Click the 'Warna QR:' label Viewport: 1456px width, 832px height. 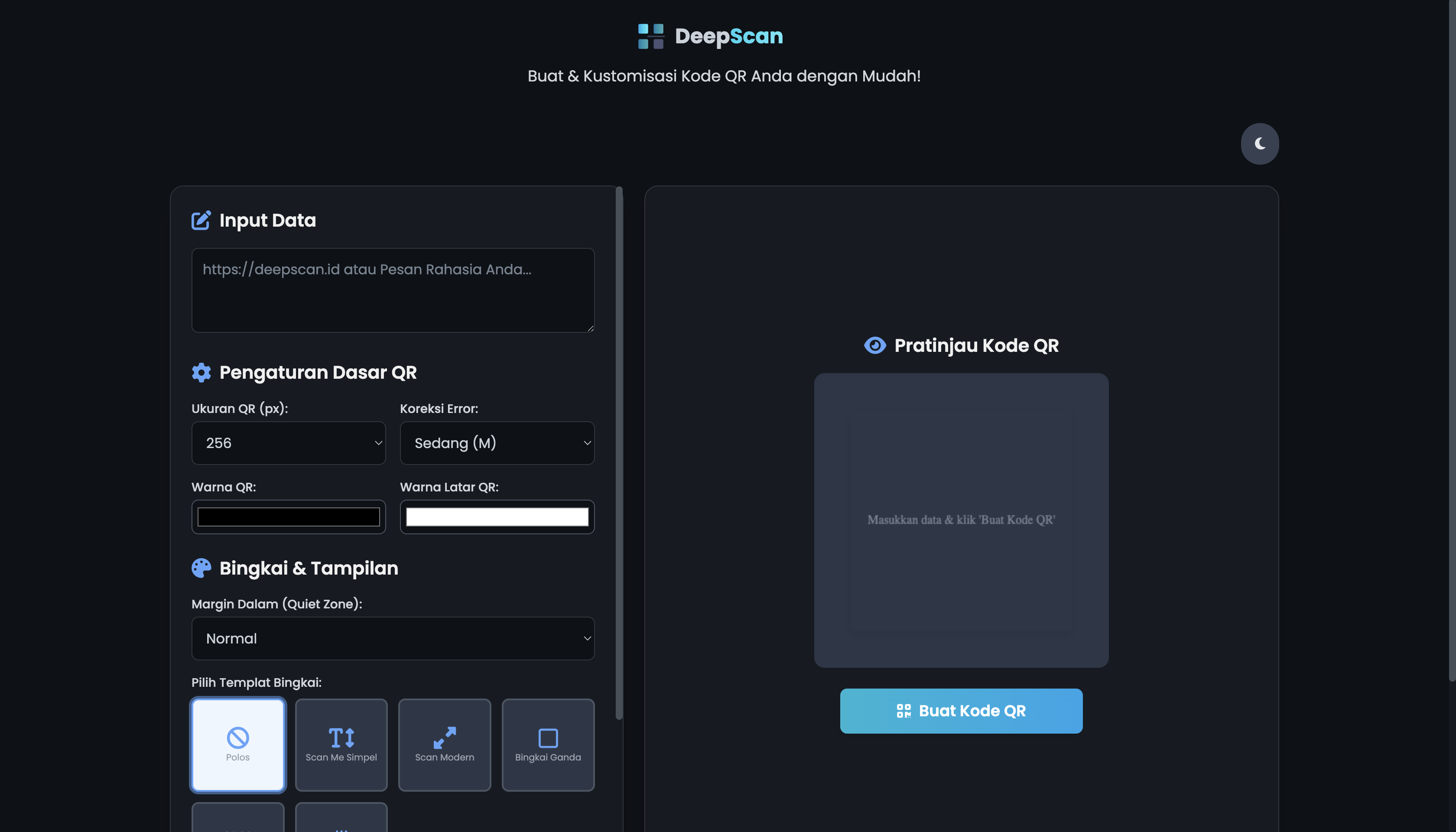[x=224, y=487]
